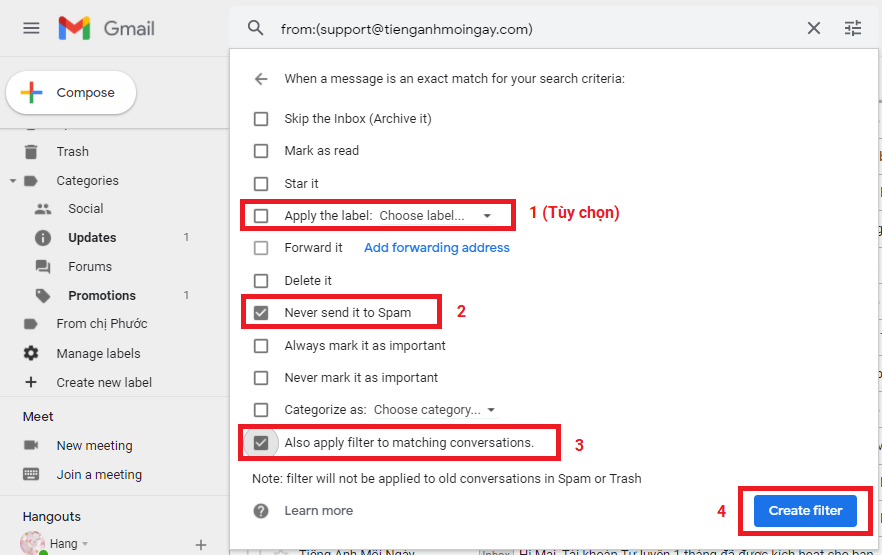Click the Learn more help icon
This screenshot has height=555, width=882.
261,510
